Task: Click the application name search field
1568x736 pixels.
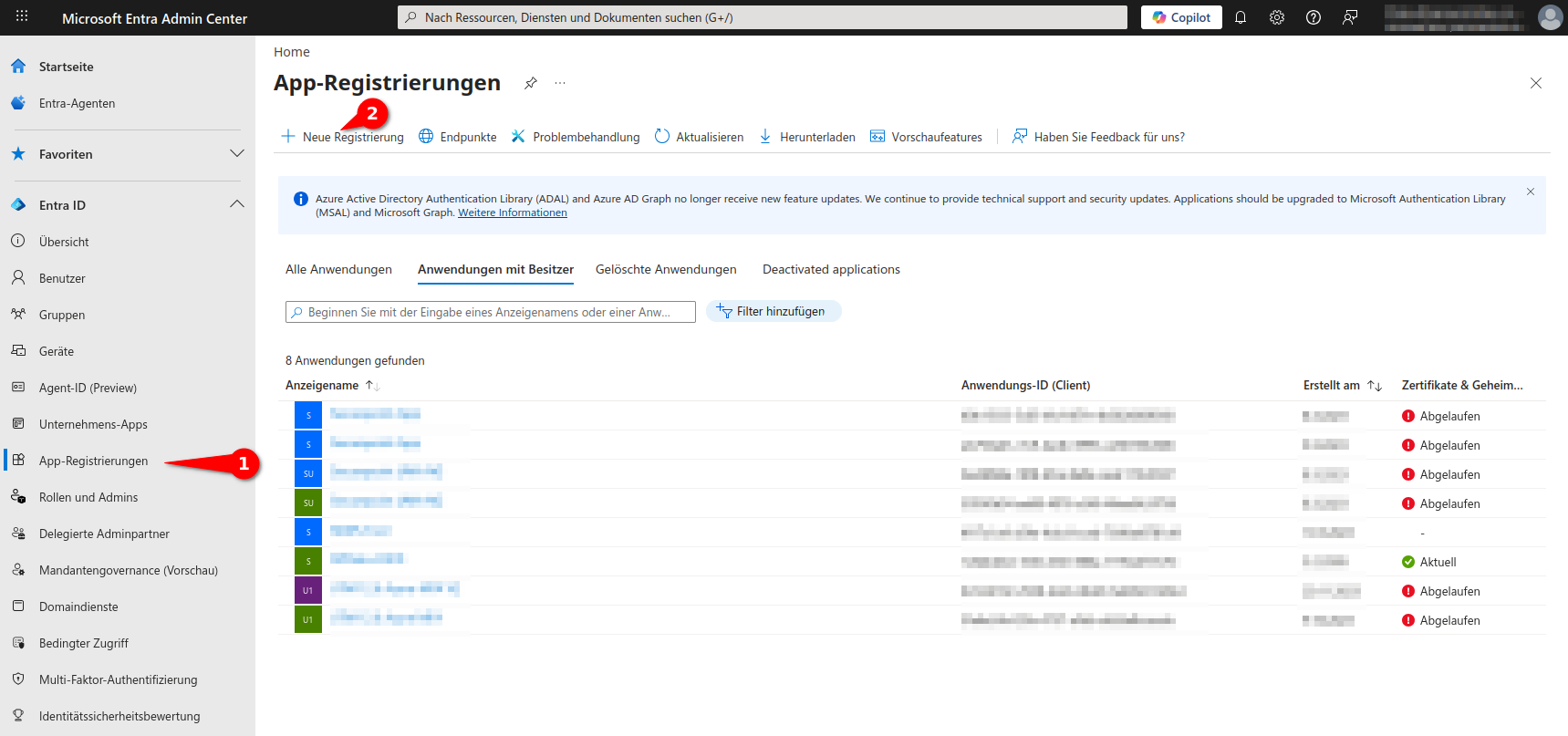Action: (x=491, y=312)
